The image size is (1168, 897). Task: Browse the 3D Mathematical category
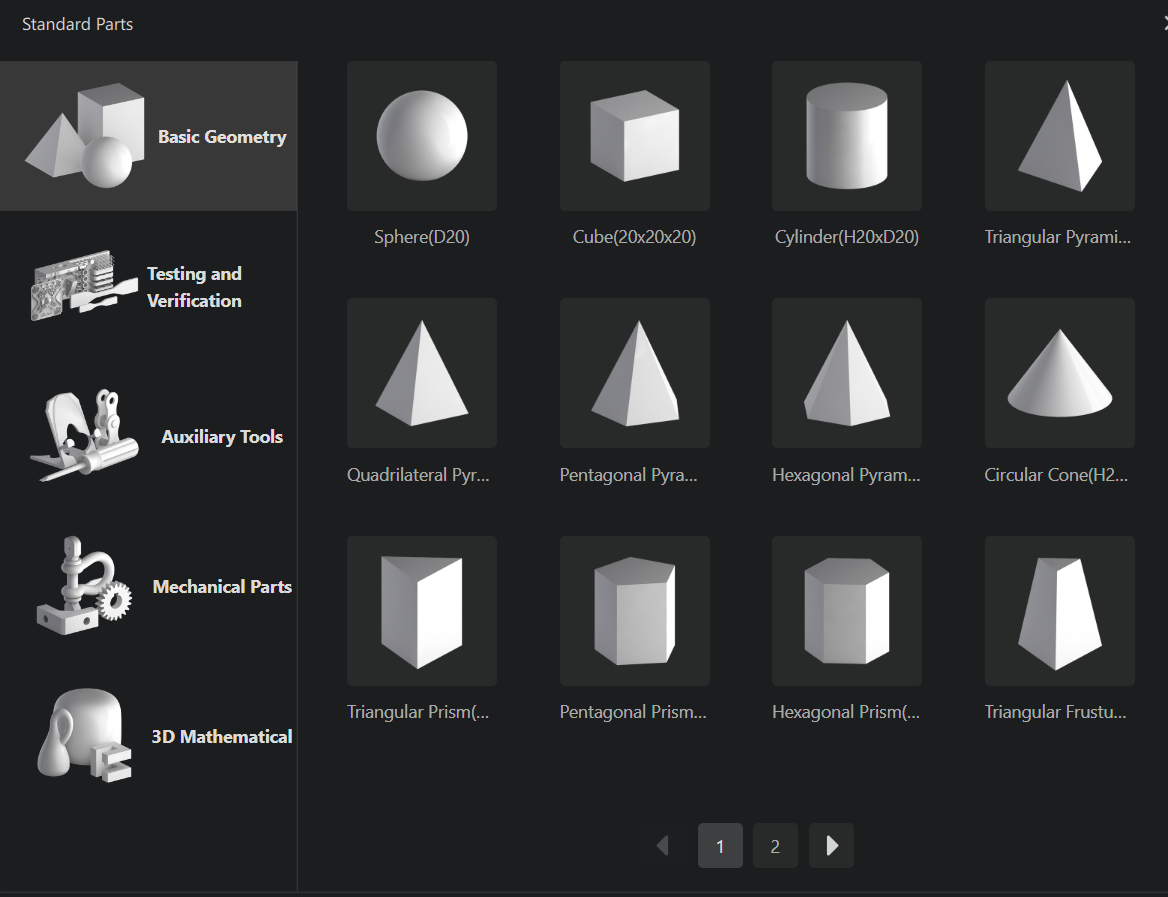pyautogui.click(x=149, y=736)
